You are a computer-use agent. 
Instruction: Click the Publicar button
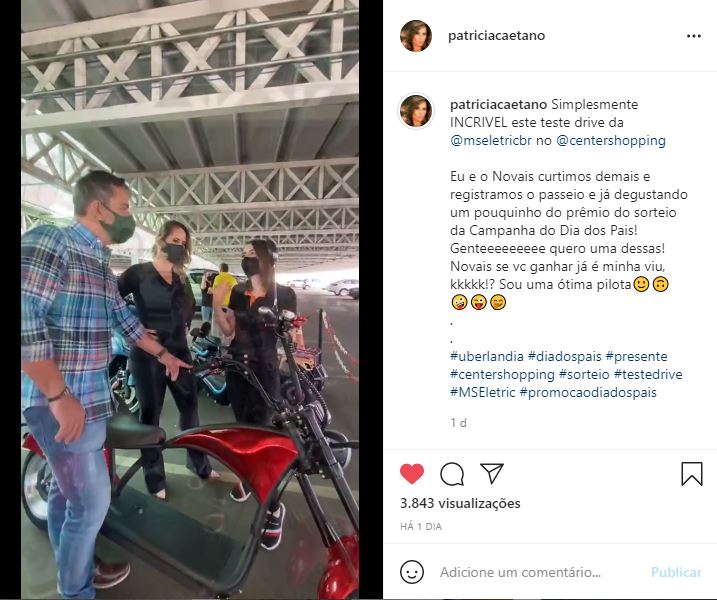(676, 572)
